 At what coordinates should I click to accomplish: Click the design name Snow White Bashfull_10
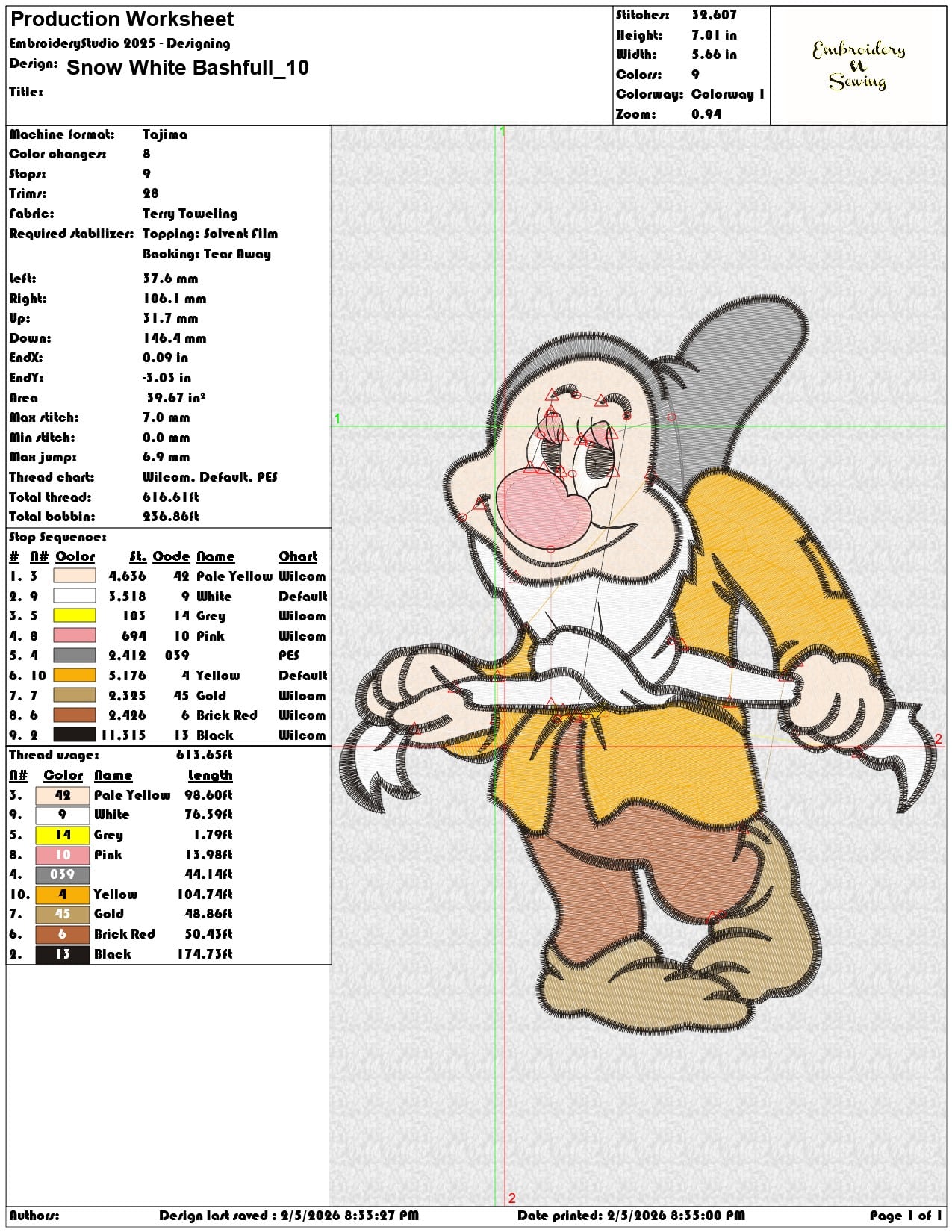tap(187, 68)
